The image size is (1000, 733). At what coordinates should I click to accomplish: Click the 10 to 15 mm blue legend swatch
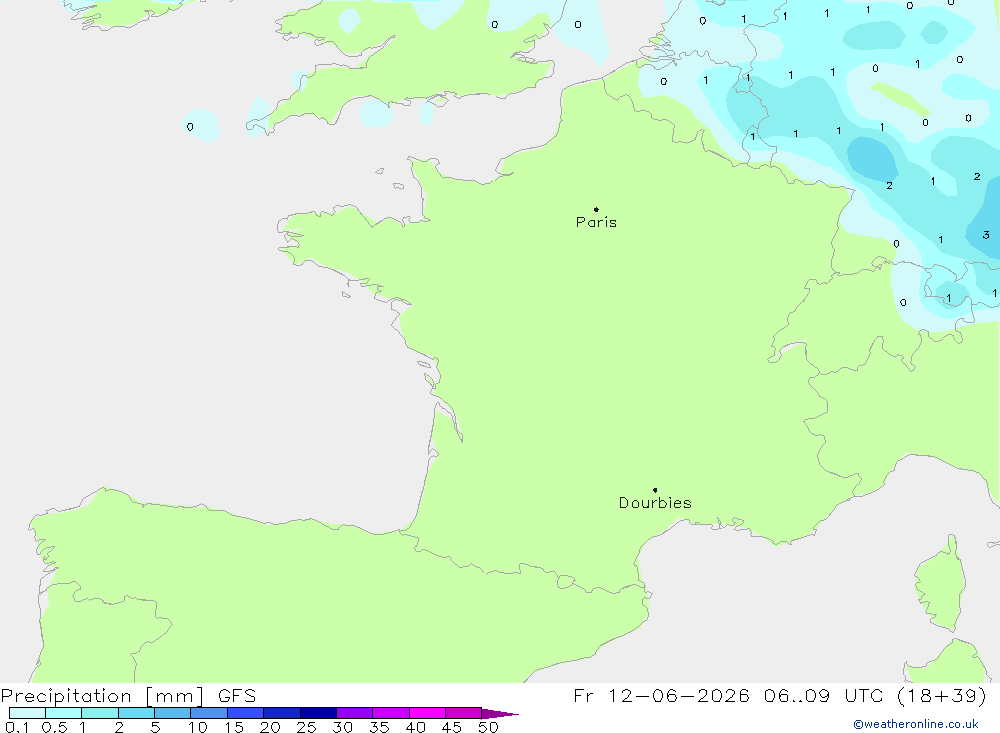(x=209, y=713)
